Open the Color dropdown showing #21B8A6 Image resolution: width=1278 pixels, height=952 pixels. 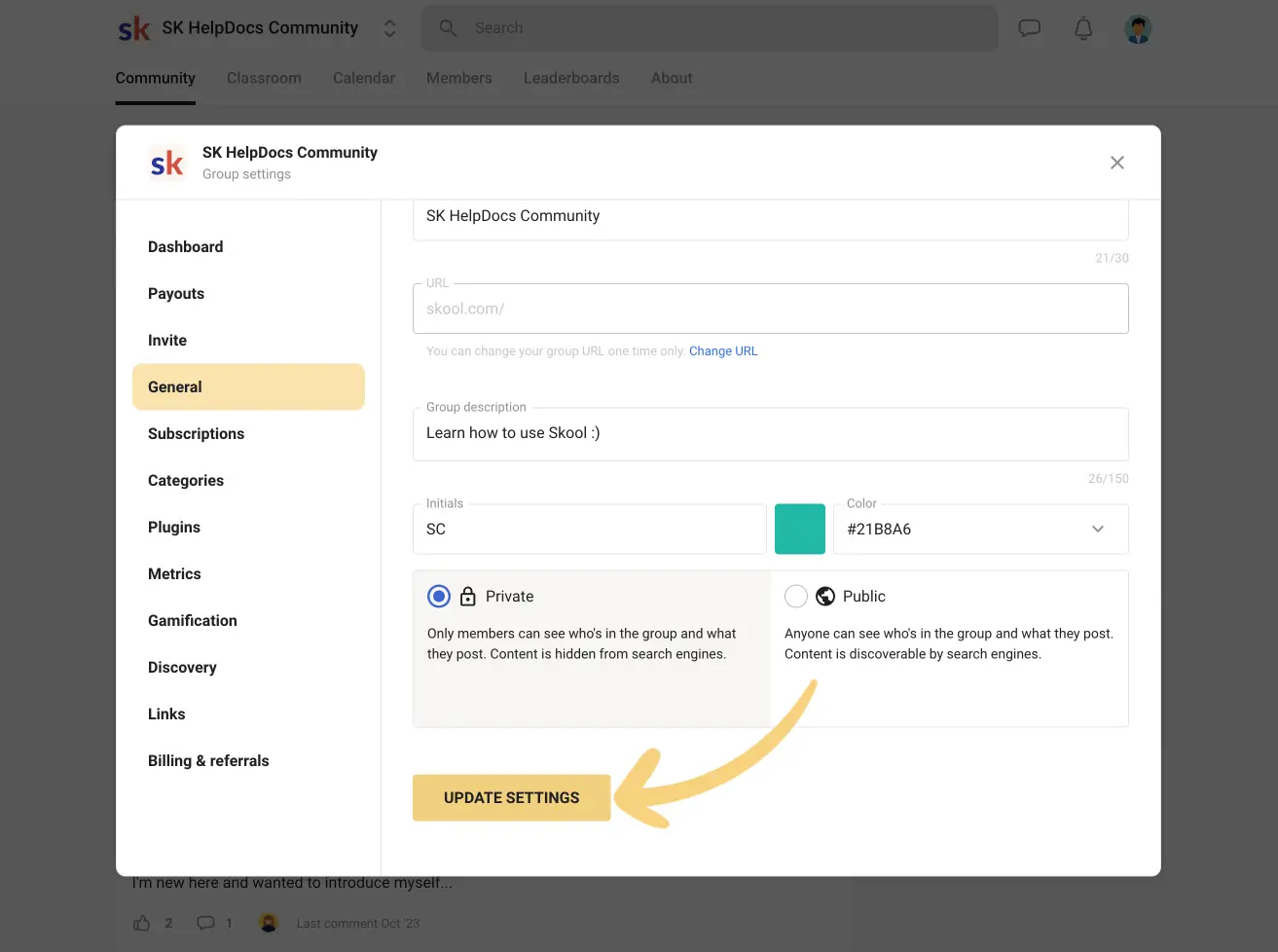coord(981,529)
